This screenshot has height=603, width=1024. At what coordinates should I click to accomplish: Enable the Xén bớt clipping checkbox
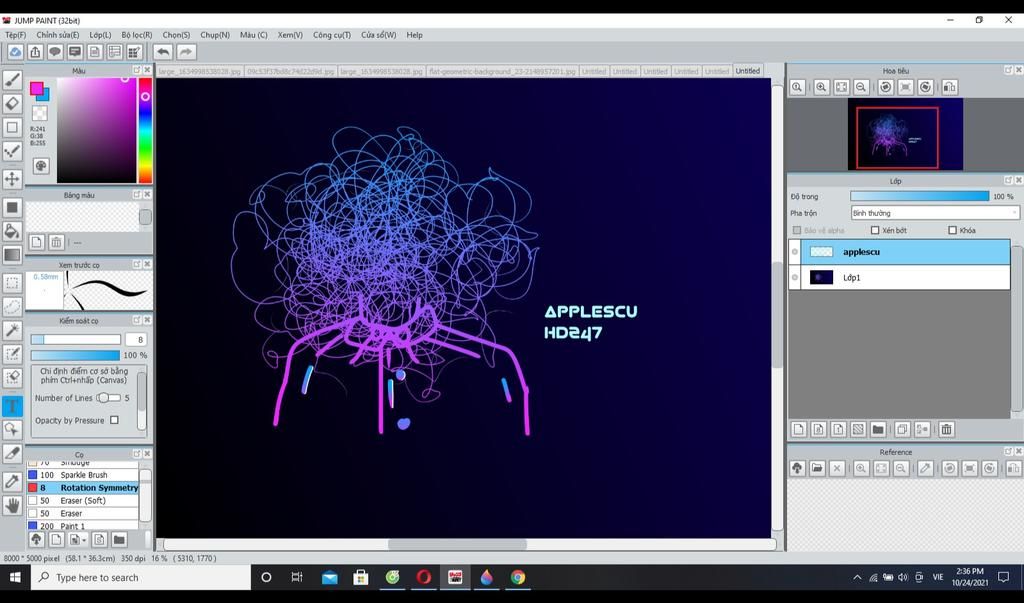pyautogui.click(x=875, y=230)
